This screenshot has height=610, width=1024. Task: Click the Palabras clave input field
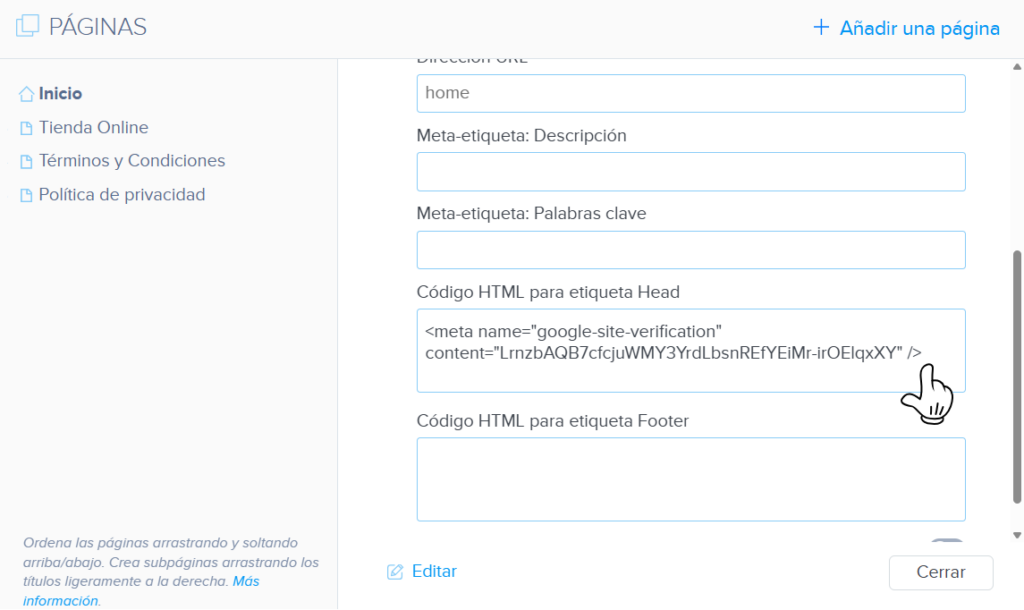click(690, 249)
